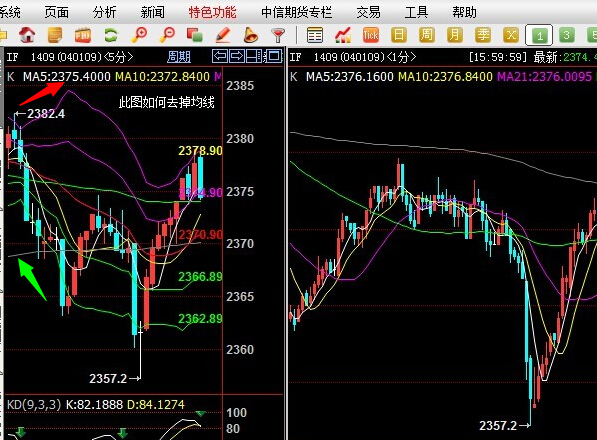Click the KD(9,3,3) indicator label

(34, 404)
